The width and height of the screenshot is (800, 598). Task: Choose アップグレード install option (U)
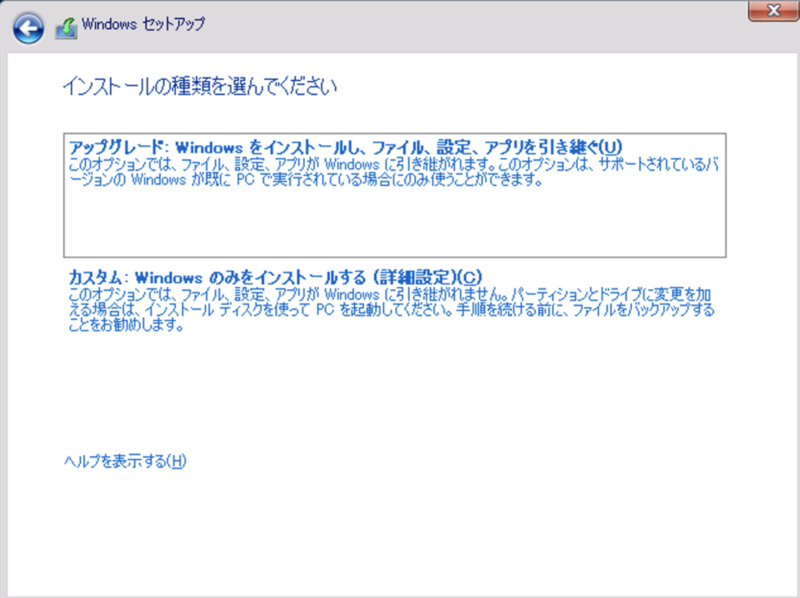[x=394, y=195]
